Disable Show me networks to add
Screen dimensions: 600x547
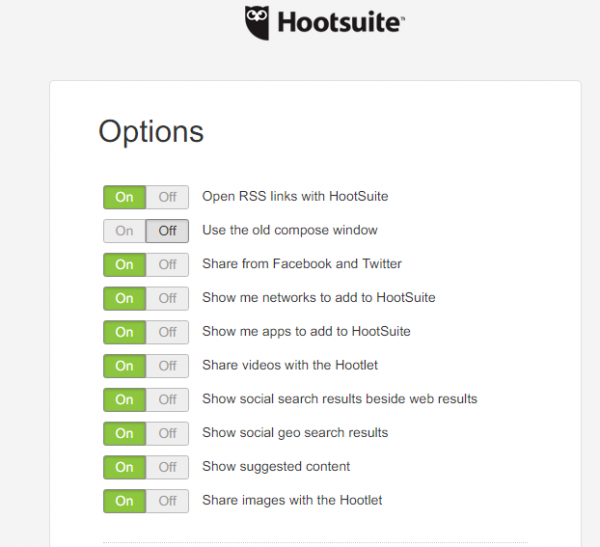click(167, 298)
